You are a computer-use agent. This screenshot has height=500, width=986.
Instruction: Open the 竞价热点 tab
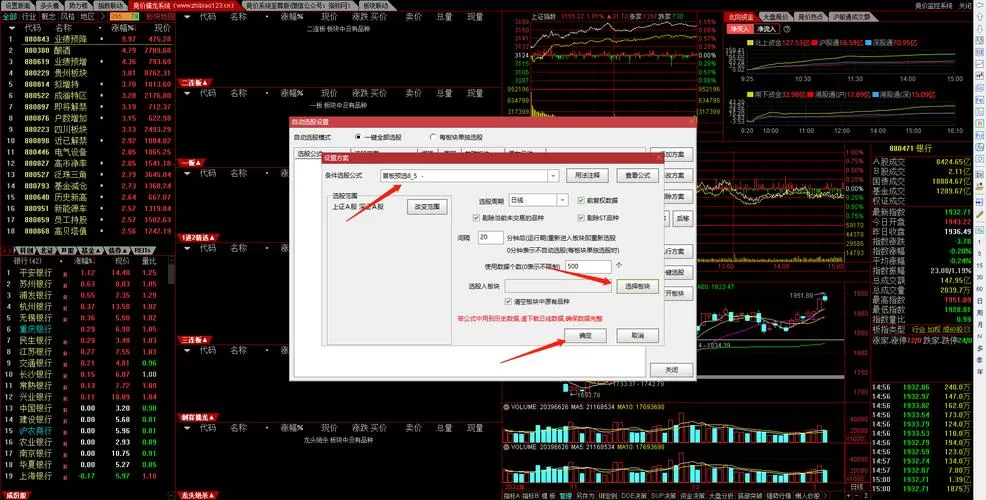pyautogui.click(x=809, y=17)
